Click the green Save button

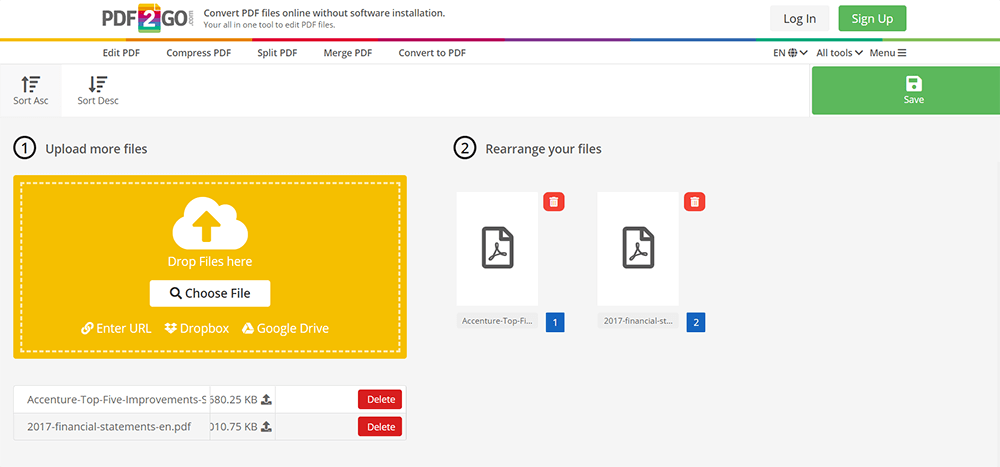coord(913,90)
